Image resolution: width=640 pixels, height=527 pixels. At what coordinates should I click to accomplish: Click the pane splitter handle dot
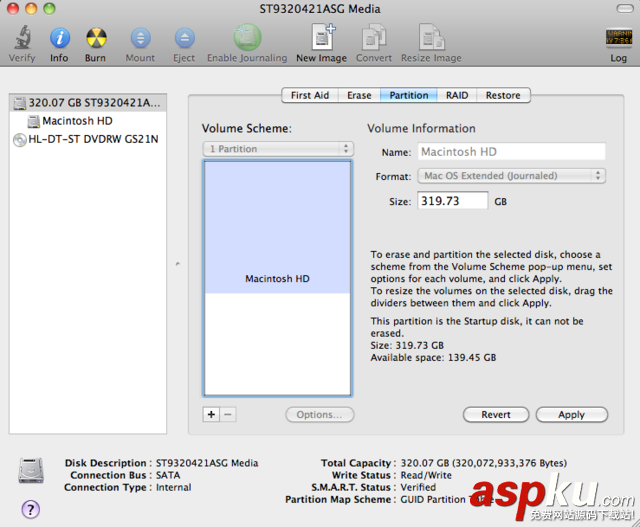coord(178,264)
